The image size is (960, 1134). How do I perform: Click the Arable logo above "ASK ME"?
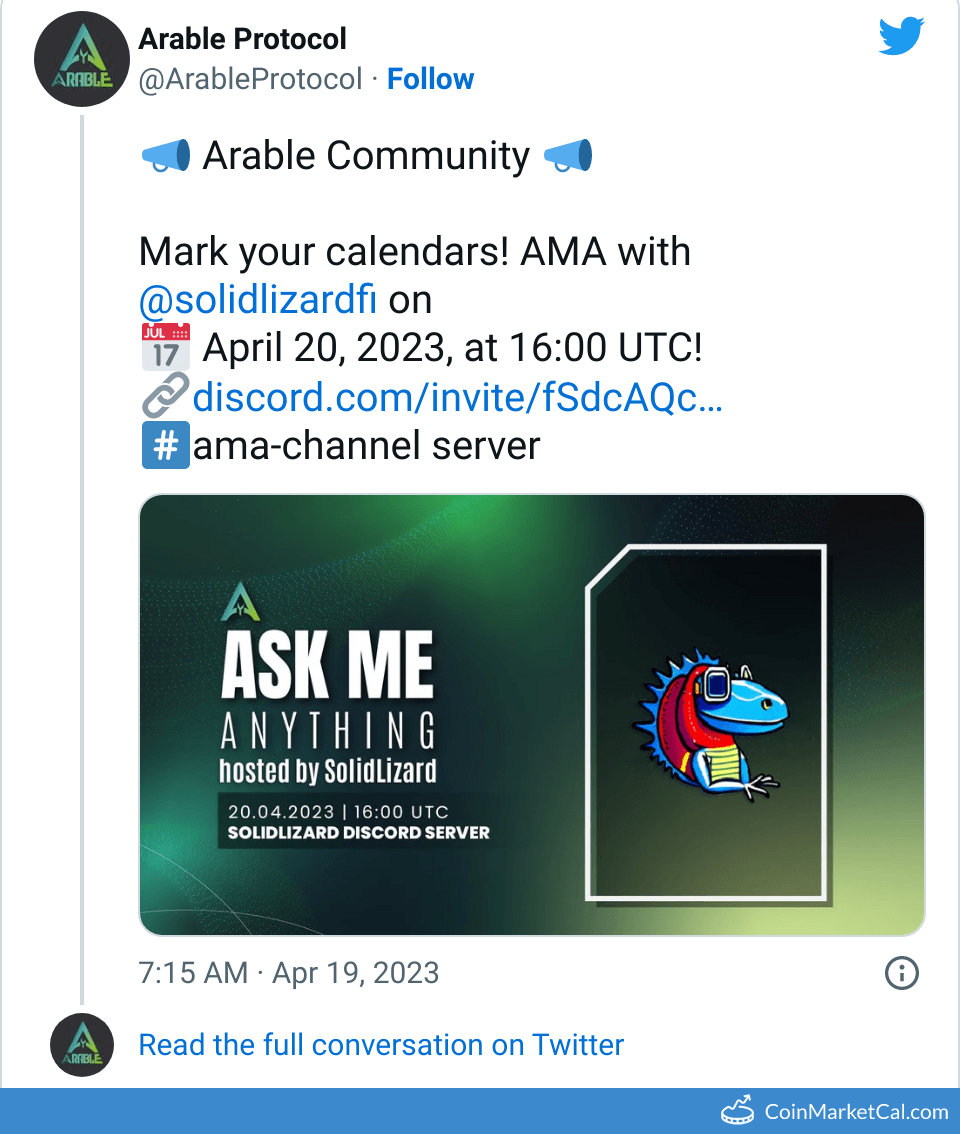(240, 600)
